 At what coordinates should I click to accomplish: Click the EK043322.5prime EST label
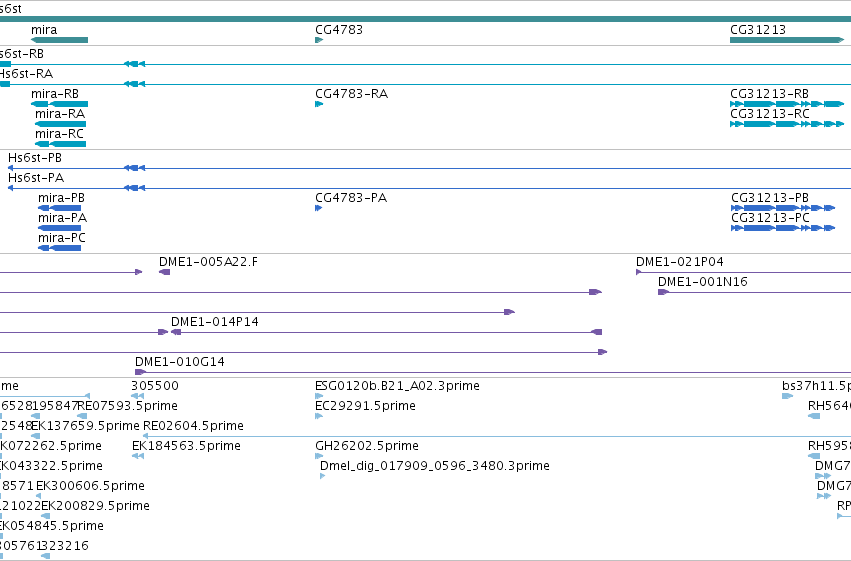coord(52,467)
